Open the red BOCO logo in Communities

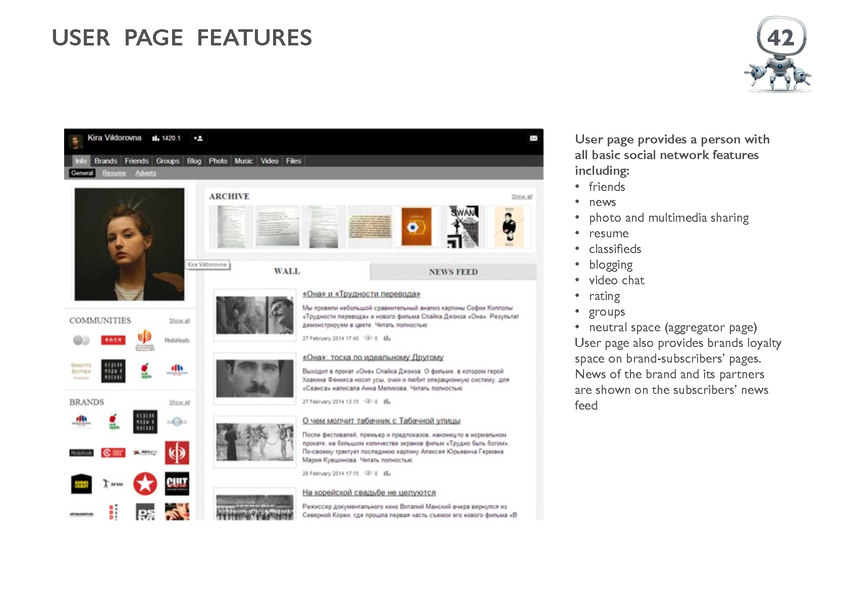(x=113, y=340)
